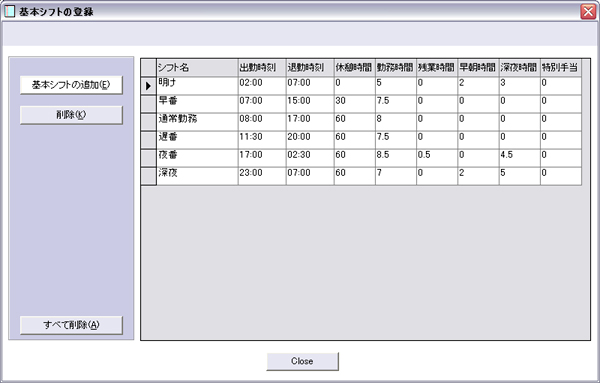Click the 4.5 late-night hours cell

tap(520, 158)
